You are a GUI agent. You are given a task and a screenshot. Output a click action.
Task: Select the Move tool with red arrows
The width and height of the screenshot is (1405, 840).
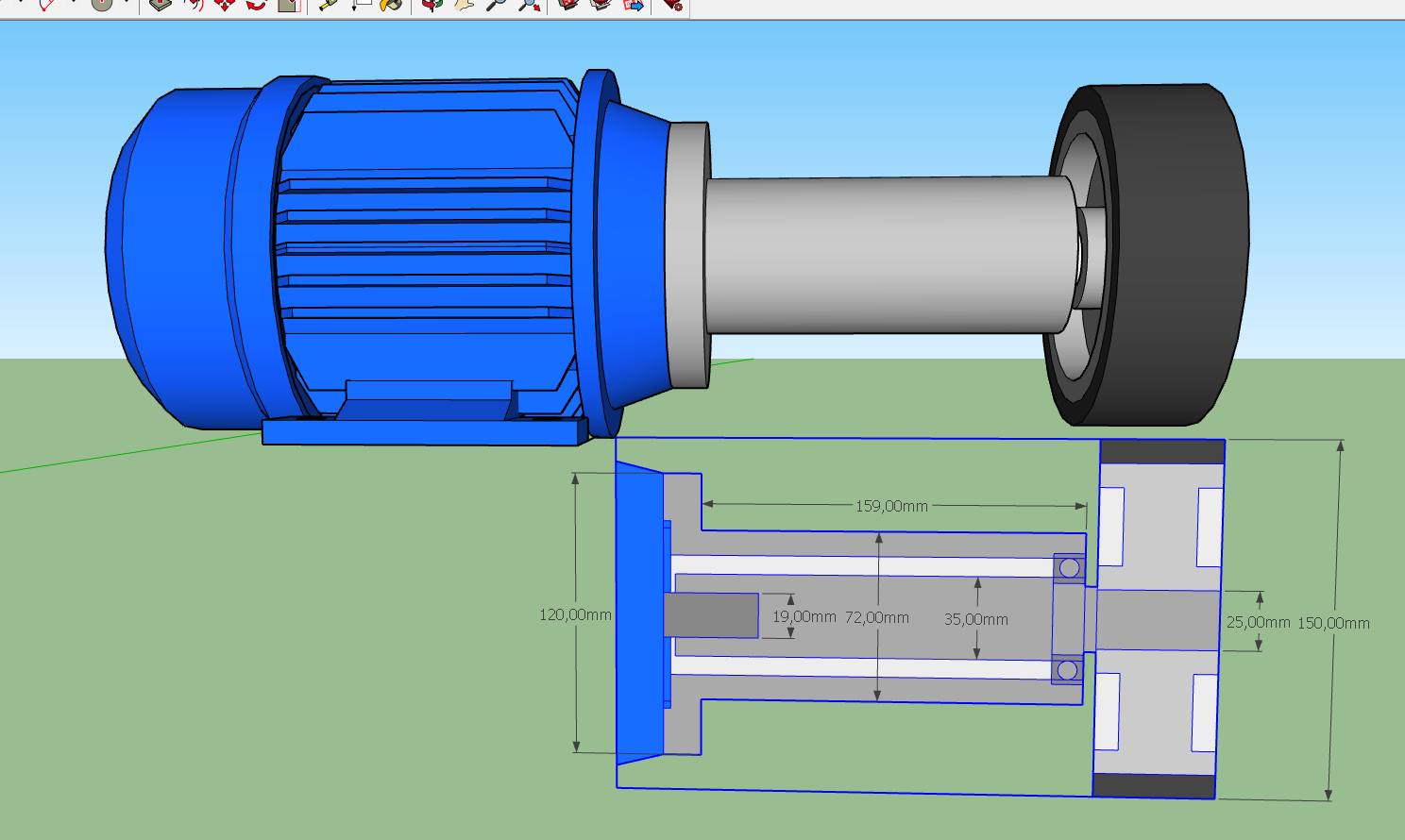tap(225, 4)
